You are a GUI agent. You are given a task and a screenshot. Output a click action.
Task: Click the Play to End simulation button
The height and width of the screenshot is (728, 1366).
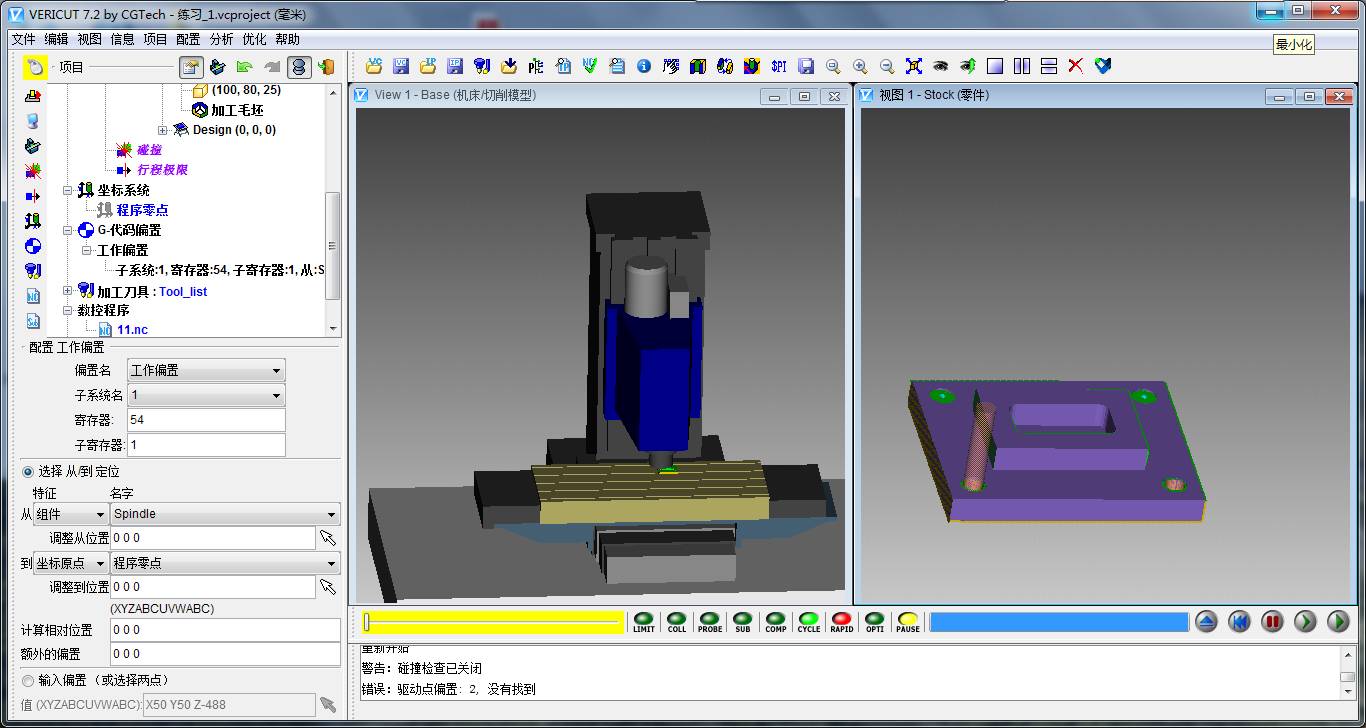click(x=1338, y=622)
